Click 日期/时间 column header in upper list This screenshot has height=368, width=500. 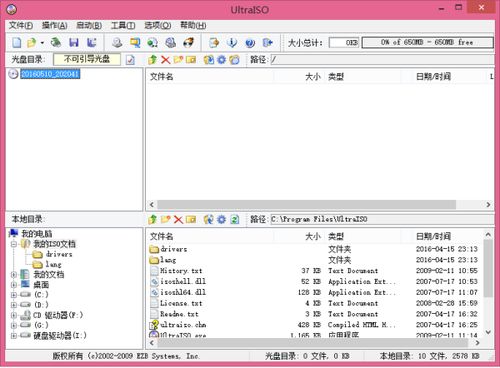coord(433,77)
